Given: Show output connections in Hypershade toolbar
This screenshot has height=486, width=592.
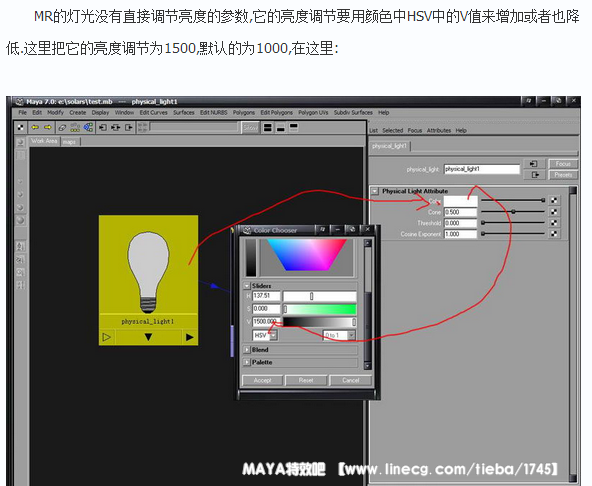Looking at the screenshot, I should click(x=129, y=128).
